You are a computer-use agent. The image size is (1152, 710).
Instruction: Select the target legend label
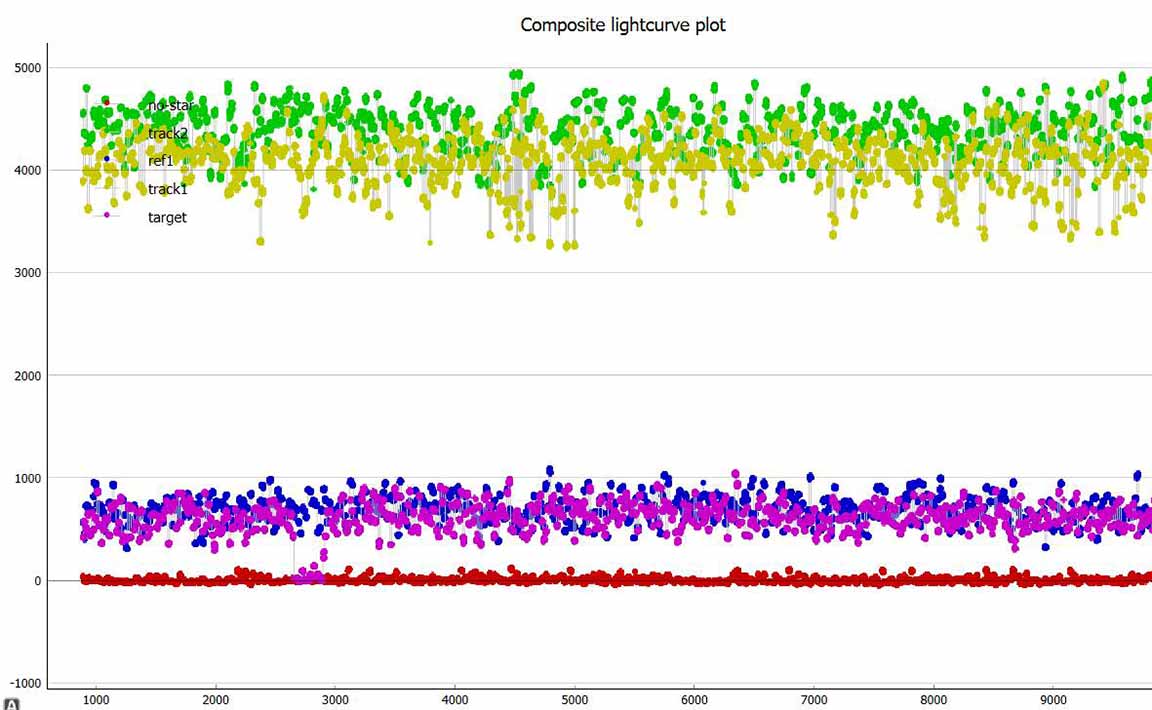tap(167, 217)
